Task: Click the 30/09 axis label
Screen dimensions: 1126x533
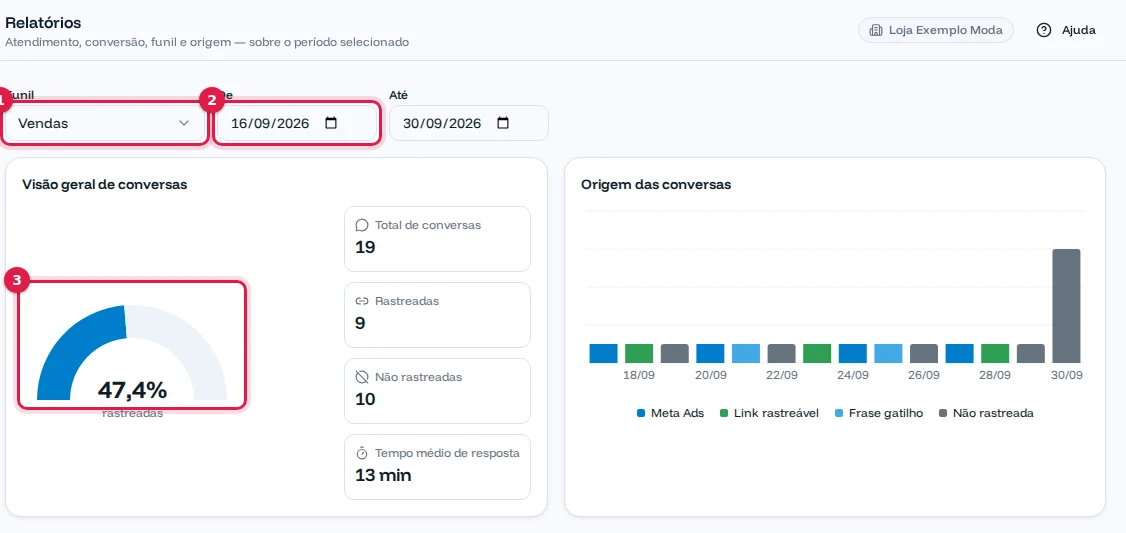Action: 1066,375
